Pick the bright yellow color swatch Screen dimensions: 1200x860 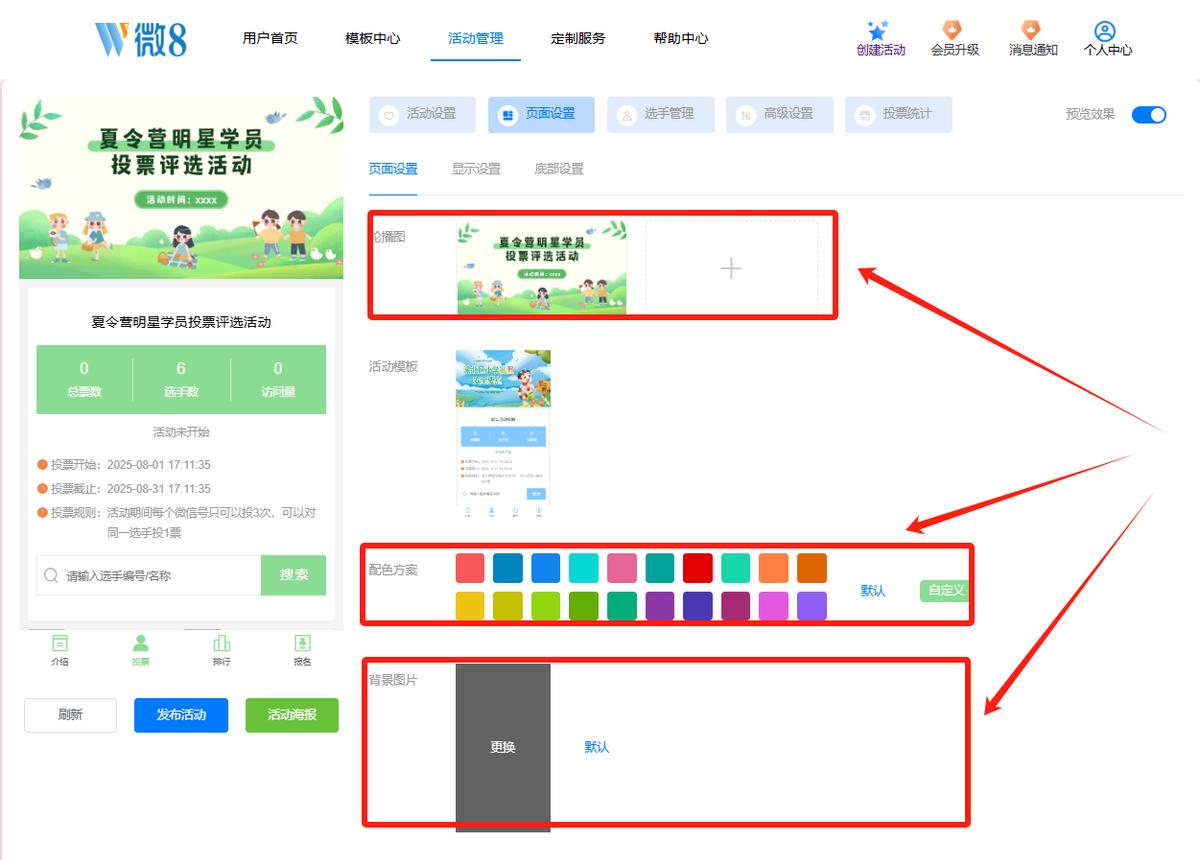click(470, 606)
